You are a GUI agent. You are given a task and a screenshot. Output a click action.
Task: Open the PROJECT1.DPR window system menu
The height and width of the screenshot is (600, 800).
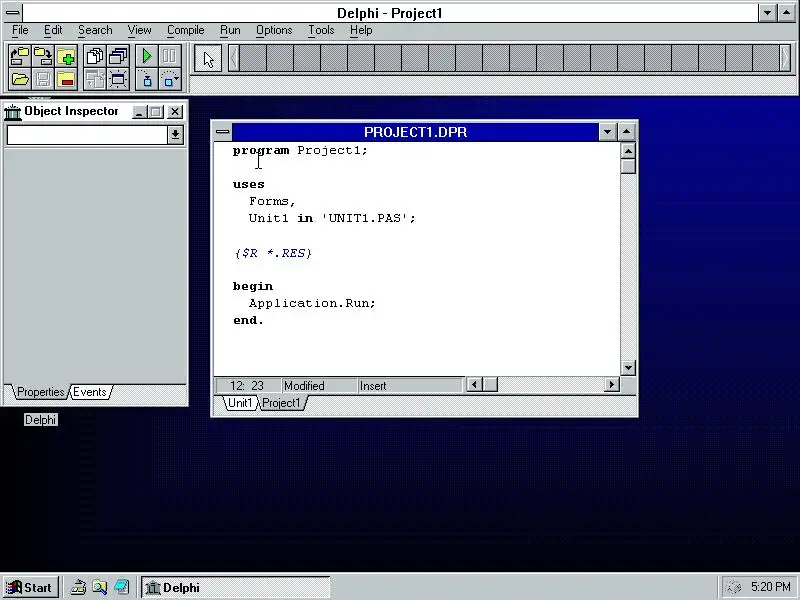point(222,132)
